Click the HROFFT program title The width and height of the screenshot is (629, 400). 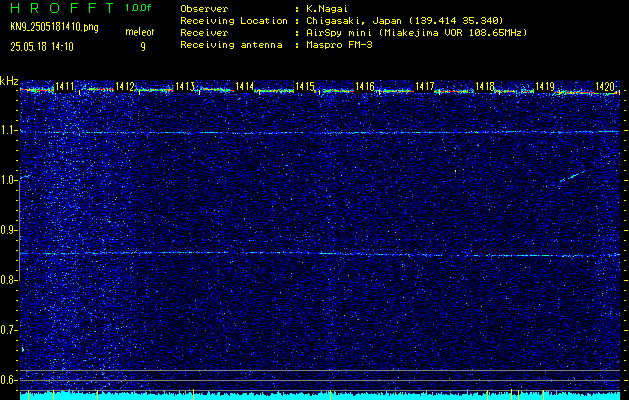coord(62,8)
